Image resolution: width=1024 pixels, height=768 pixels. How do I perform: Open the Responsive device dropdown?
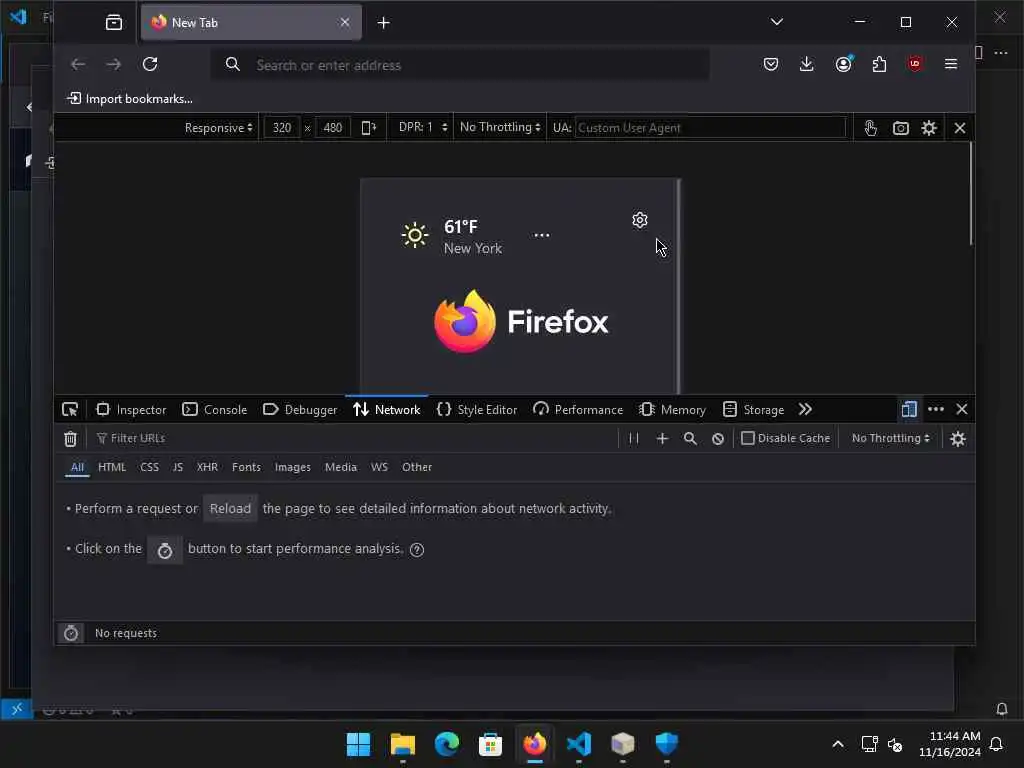pos(218,128)
